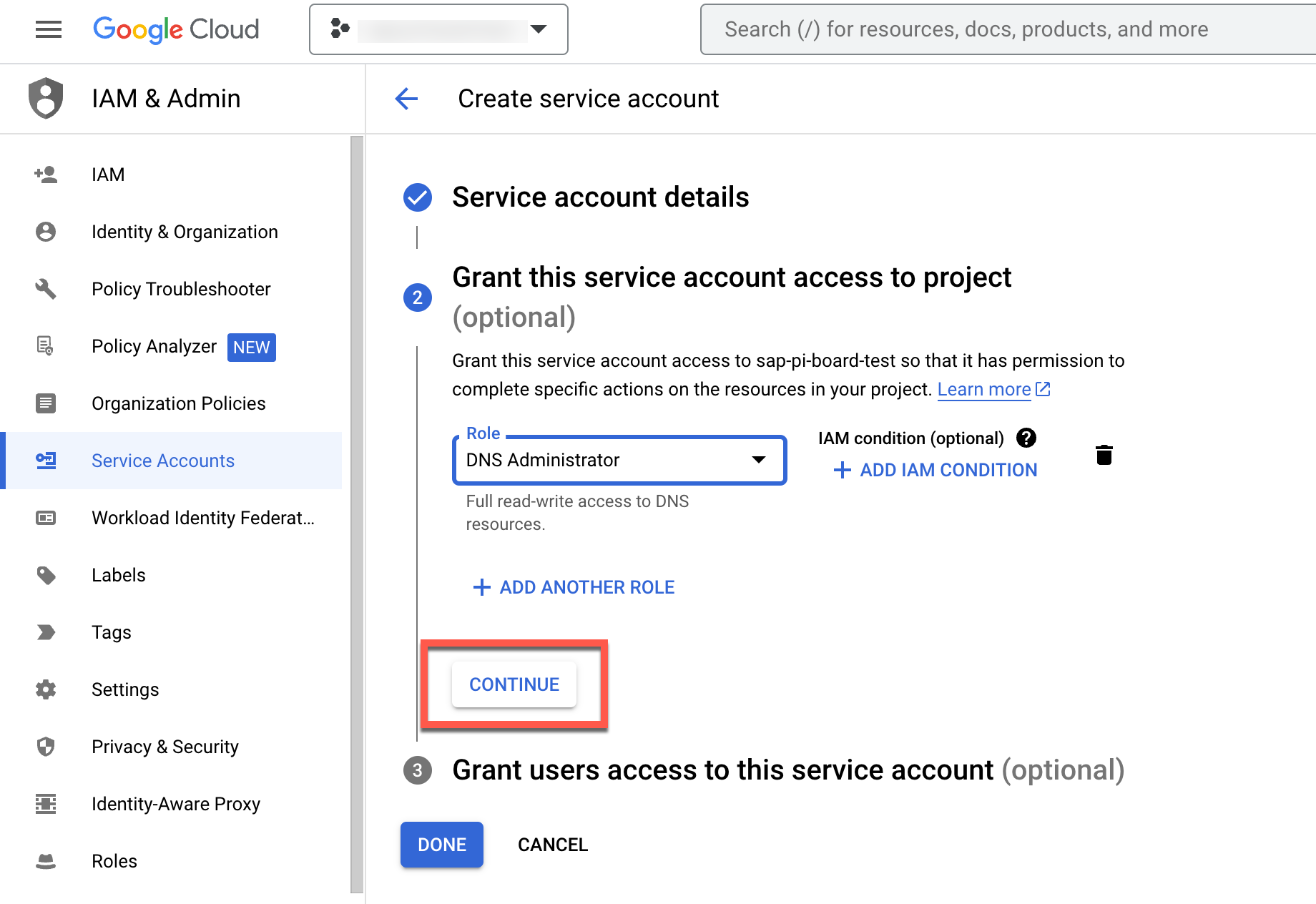
Task: Click the IAM & Admin shield icon
Action: [46, 98]
